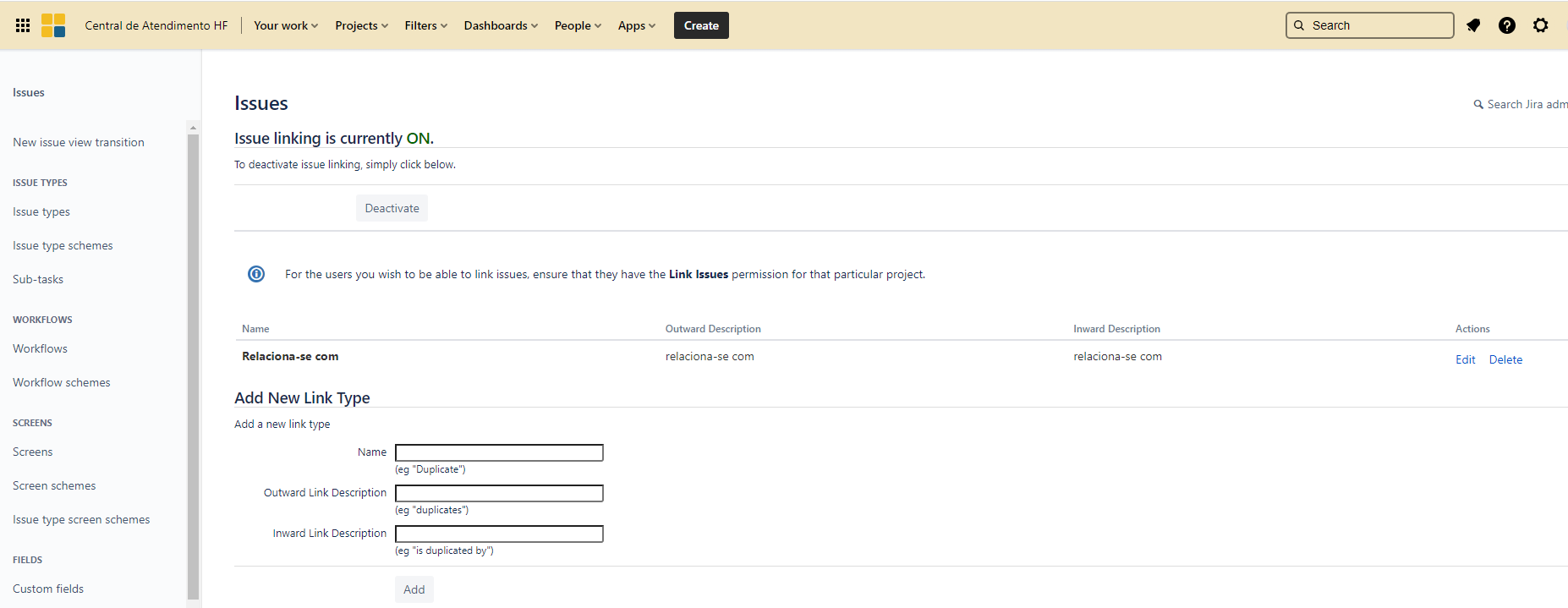Open the settings gear icon
This screenshot has width=1568, height=608.
click(x=1541, y=25)
